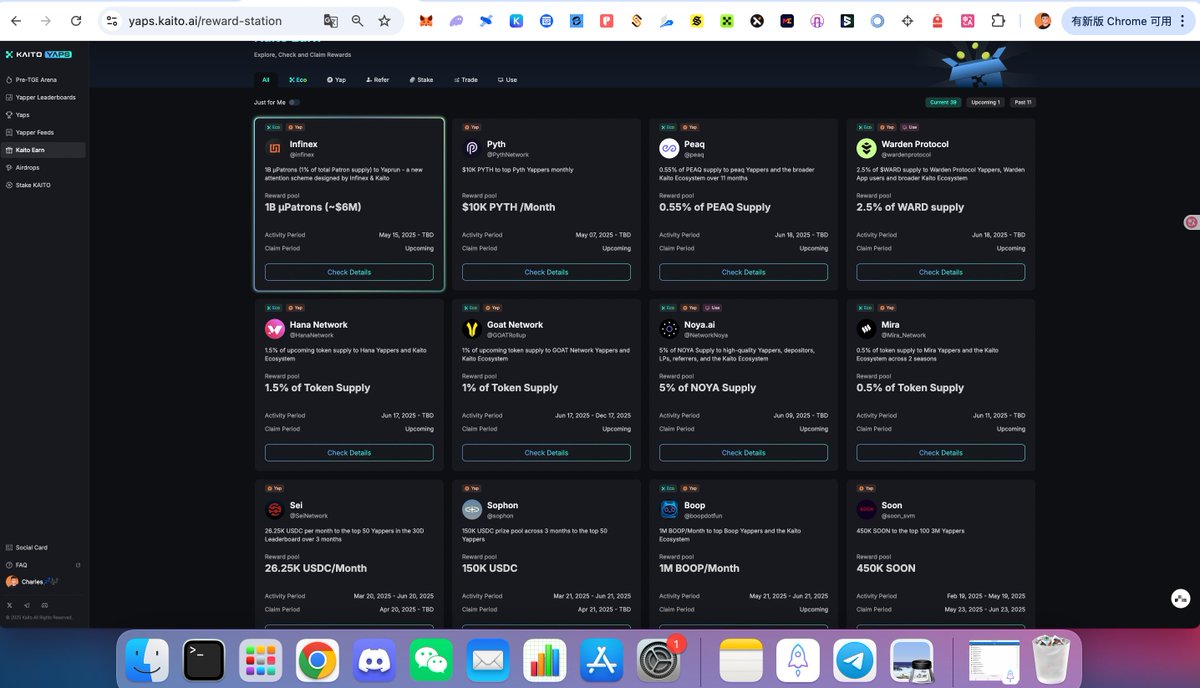
Task: Open Yapper Leaderboards in sidebar
Action: (44, 97)
